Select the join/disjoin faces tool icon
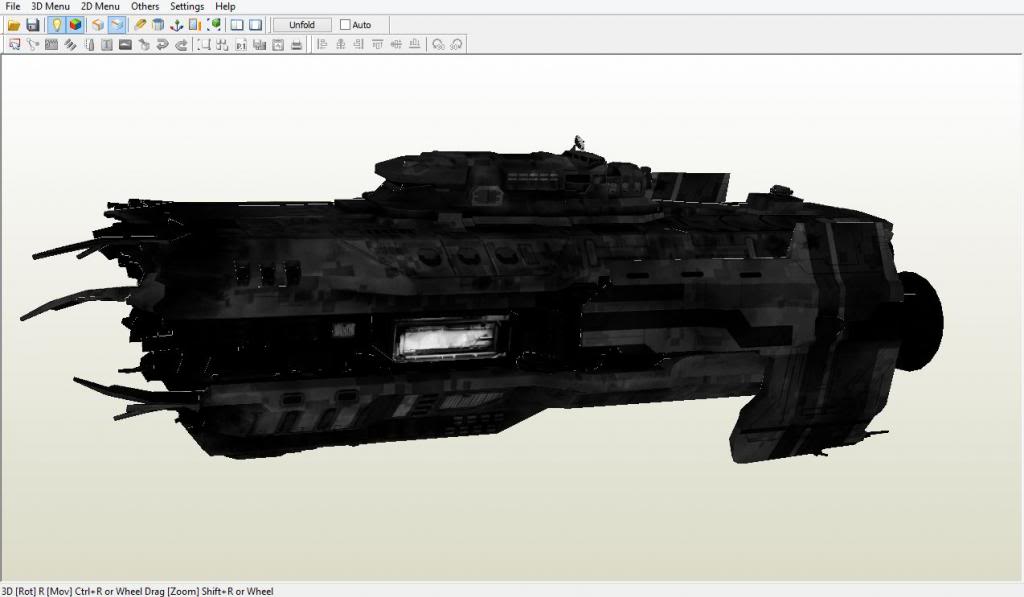 click(x=33, y=44)
